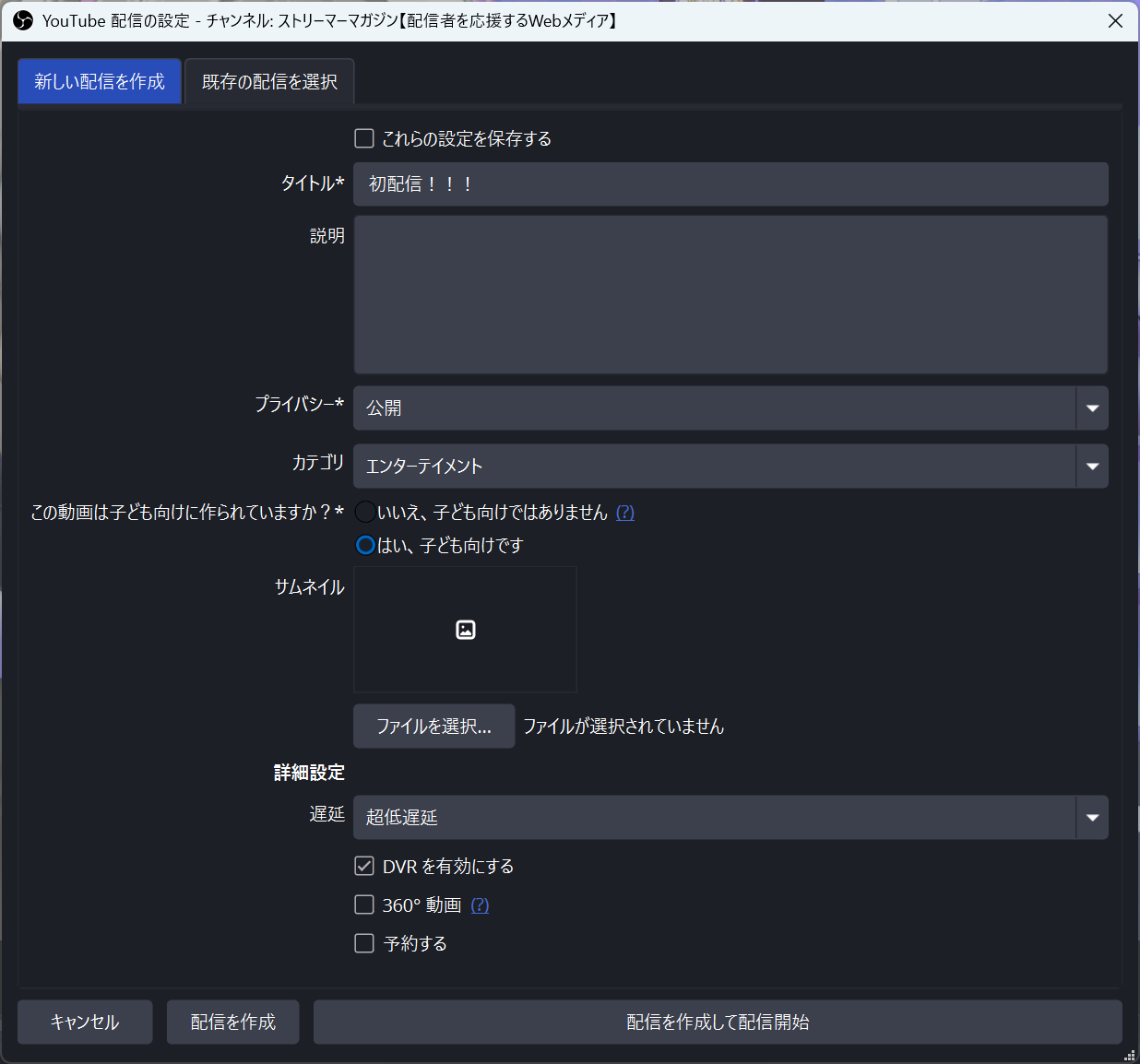Switch to the 既存の配信を選択 tab

[x=269, y=81]
